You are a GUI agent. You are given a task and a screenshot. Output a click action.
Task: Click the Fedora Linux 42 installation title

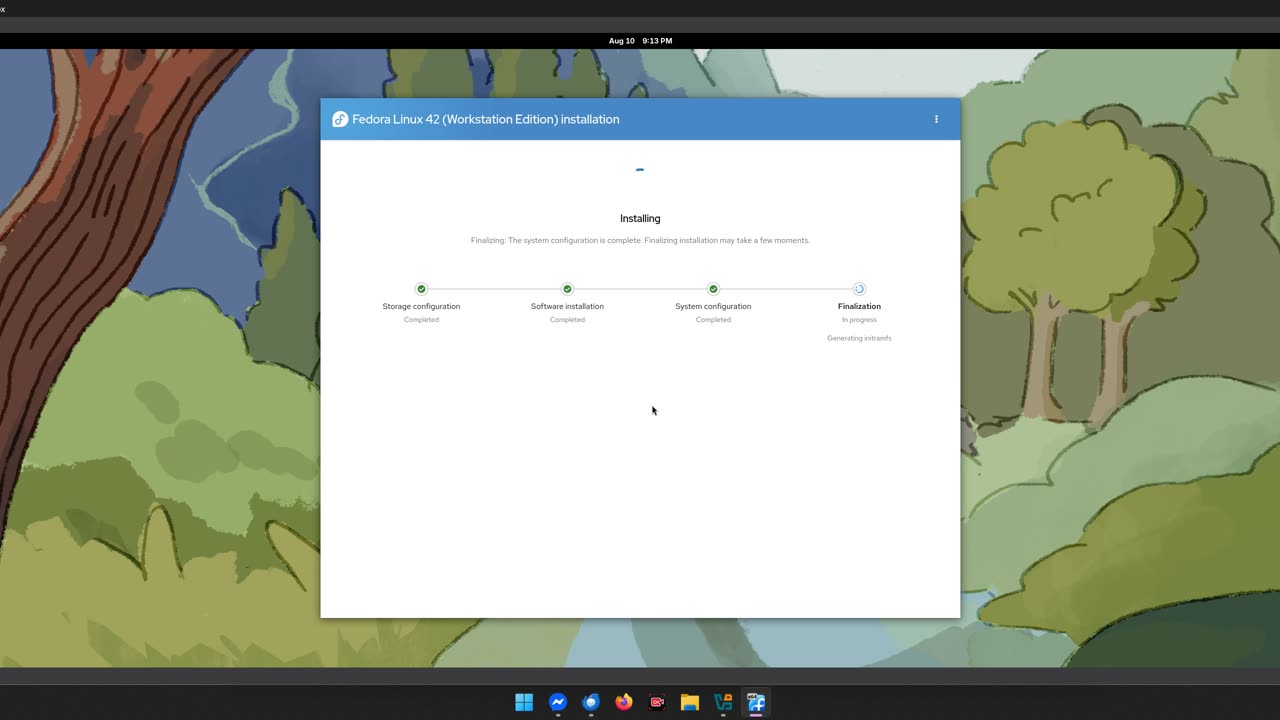point(486,119)
